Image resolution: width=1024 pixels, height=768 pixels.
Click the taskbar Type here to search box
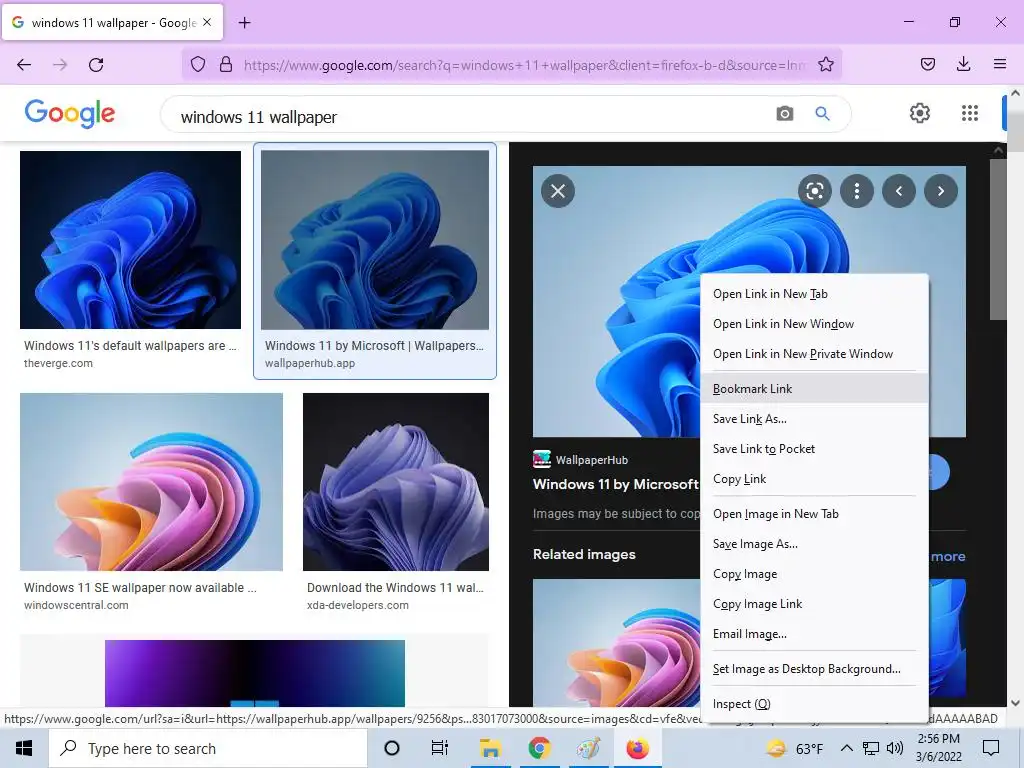(x=208, y=748)
